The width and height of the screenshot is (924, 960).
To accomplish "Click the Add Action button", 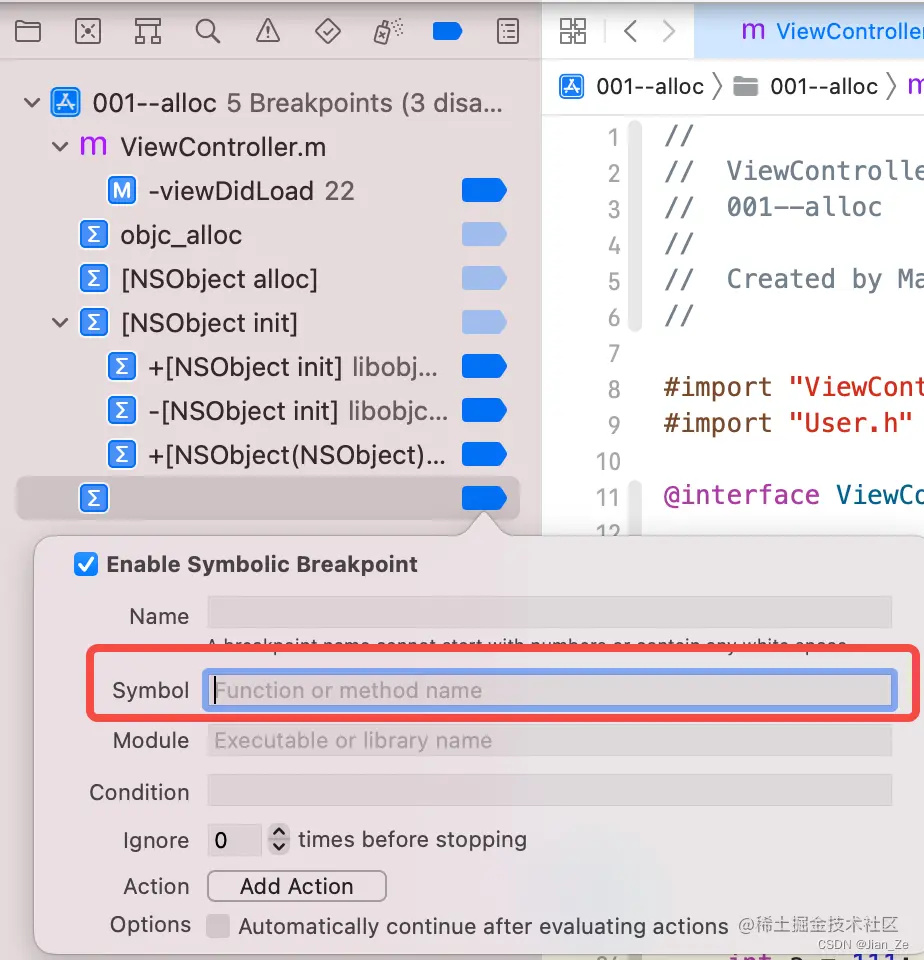I will pyautogui.click(x=297, y=886).
